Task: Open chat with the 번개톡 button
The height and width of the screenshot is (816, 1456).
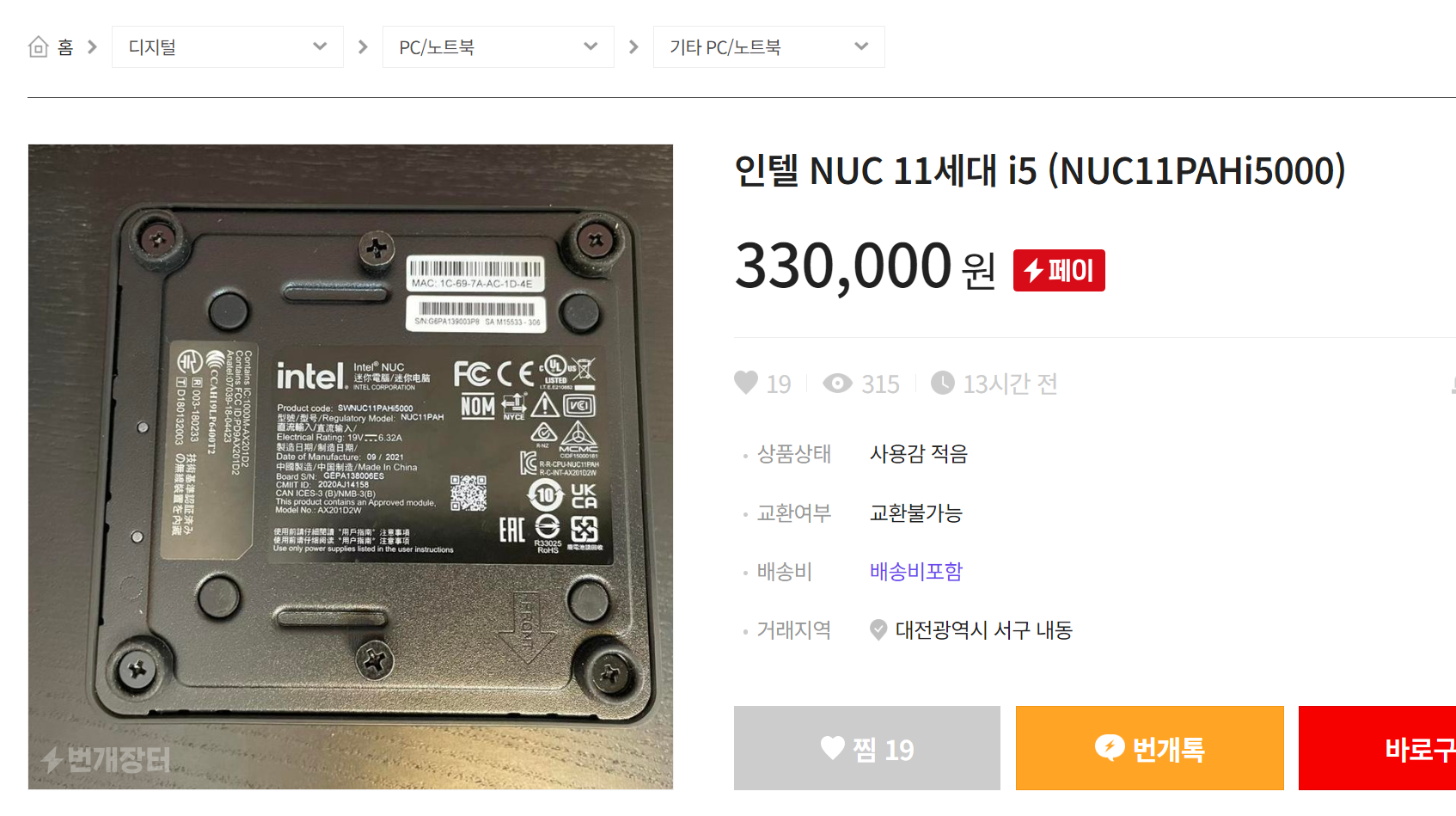Action: click(1150, 748)
